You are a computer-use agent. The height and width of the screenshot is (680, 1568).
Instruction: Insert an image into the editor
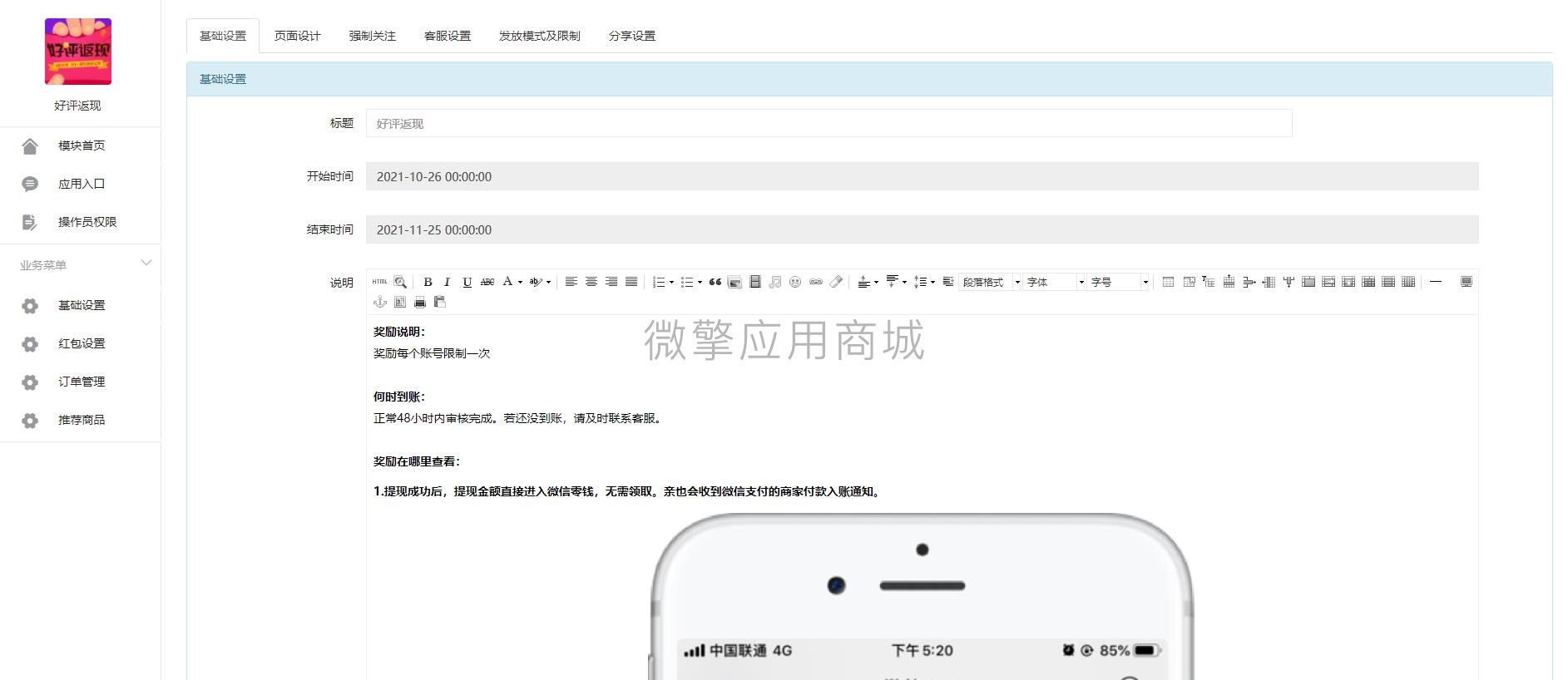click(735, 282)
